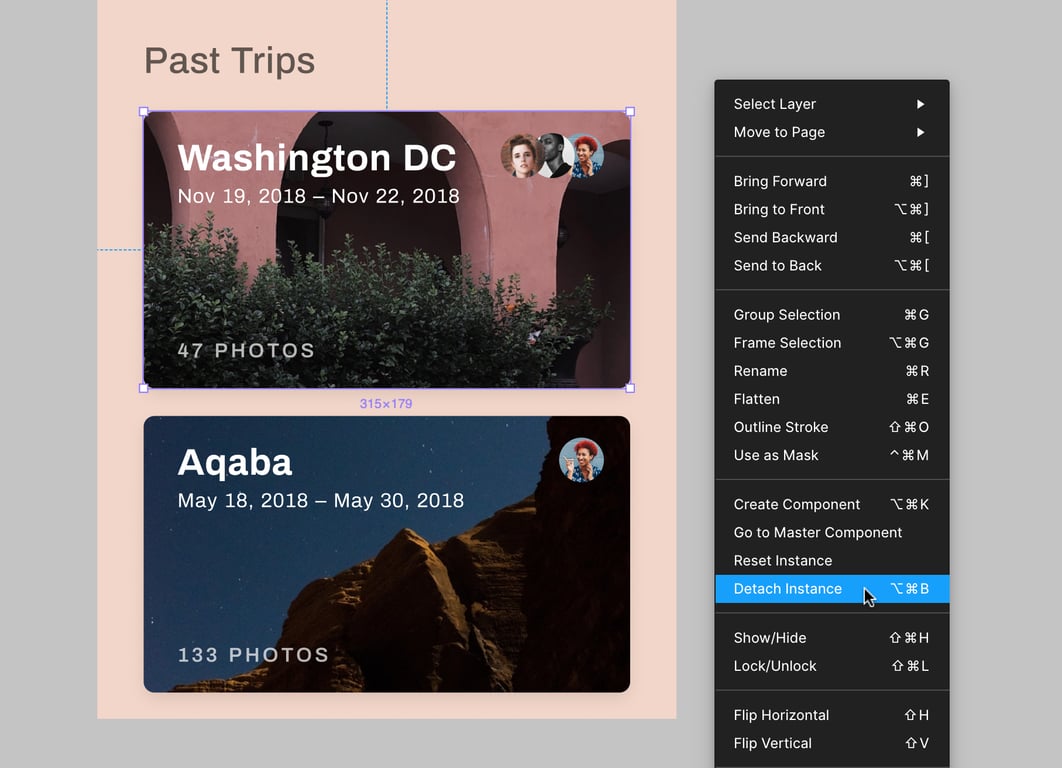Click Send to Back
The width and height of the screenshot is (1062, 768).
pos(777,265)
